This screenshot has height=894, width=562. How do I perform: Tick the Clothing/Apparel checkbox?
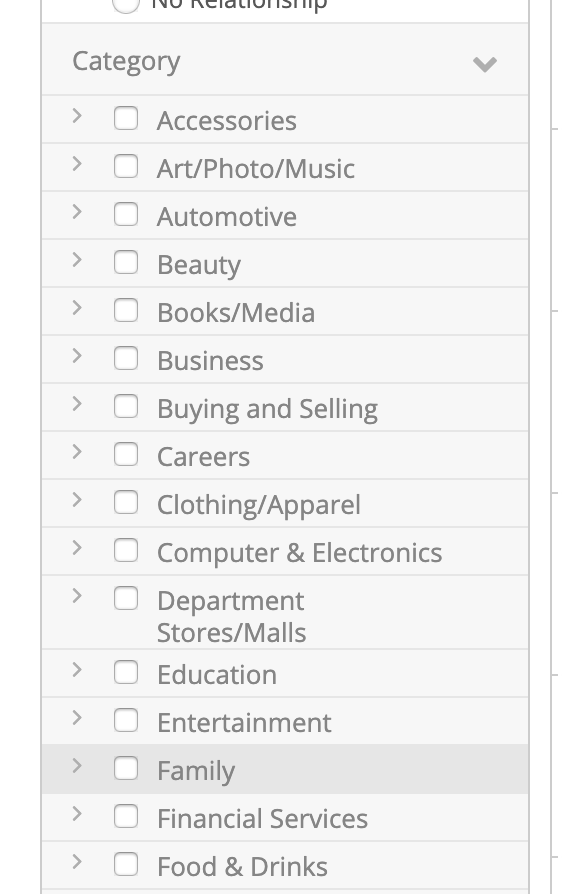point(126,502)
